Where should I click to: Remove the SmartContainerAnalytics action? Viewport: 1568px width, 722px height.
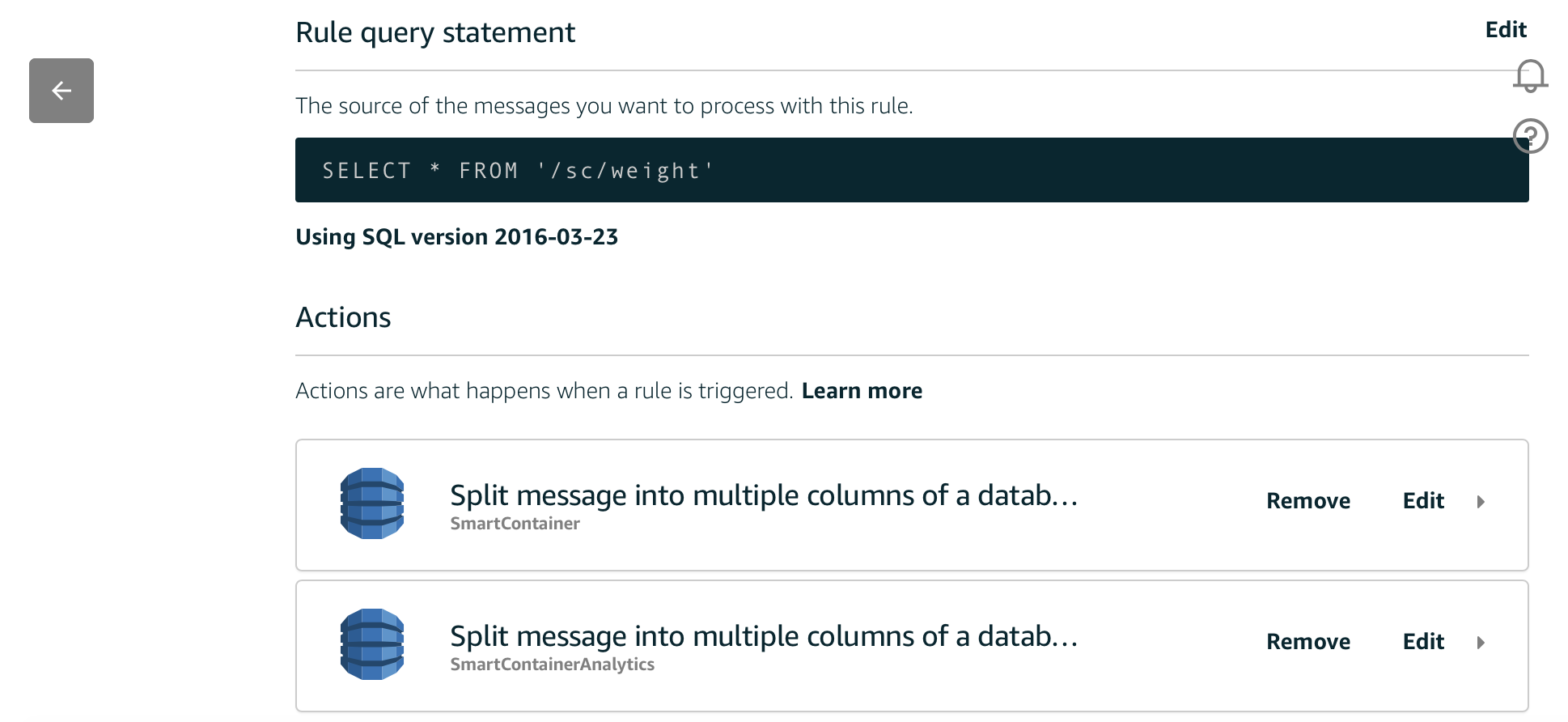pyautogui.click(x=1308, y=642)
